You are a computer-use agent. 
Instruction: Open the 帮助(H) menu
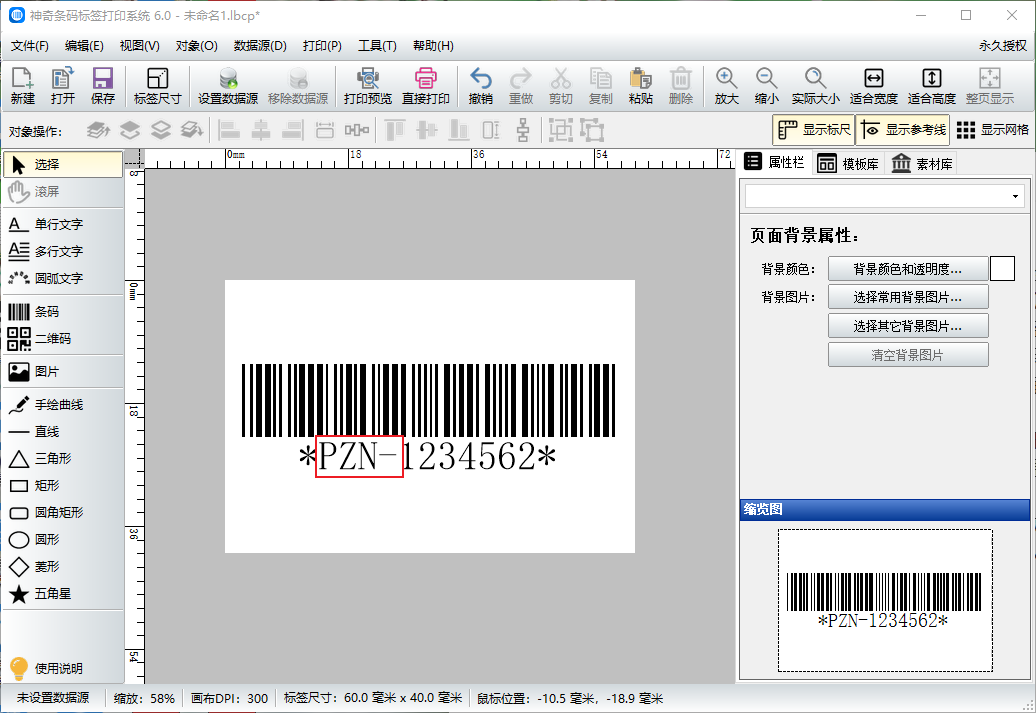(x=433, y=46)
